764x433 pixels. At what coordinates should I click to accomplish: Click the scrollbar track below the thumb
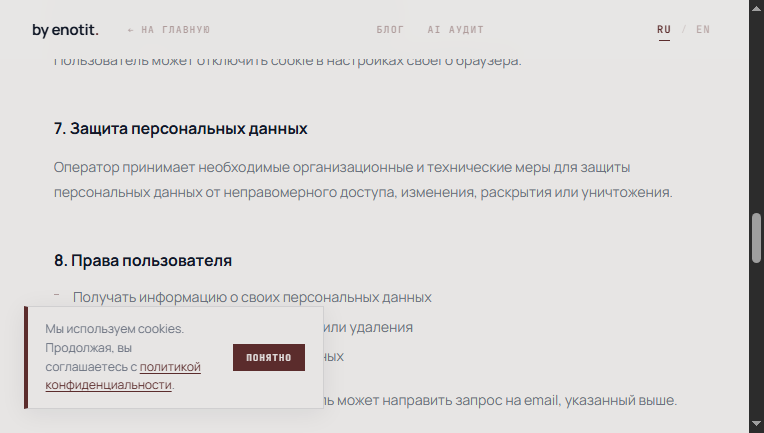[757, 340]
